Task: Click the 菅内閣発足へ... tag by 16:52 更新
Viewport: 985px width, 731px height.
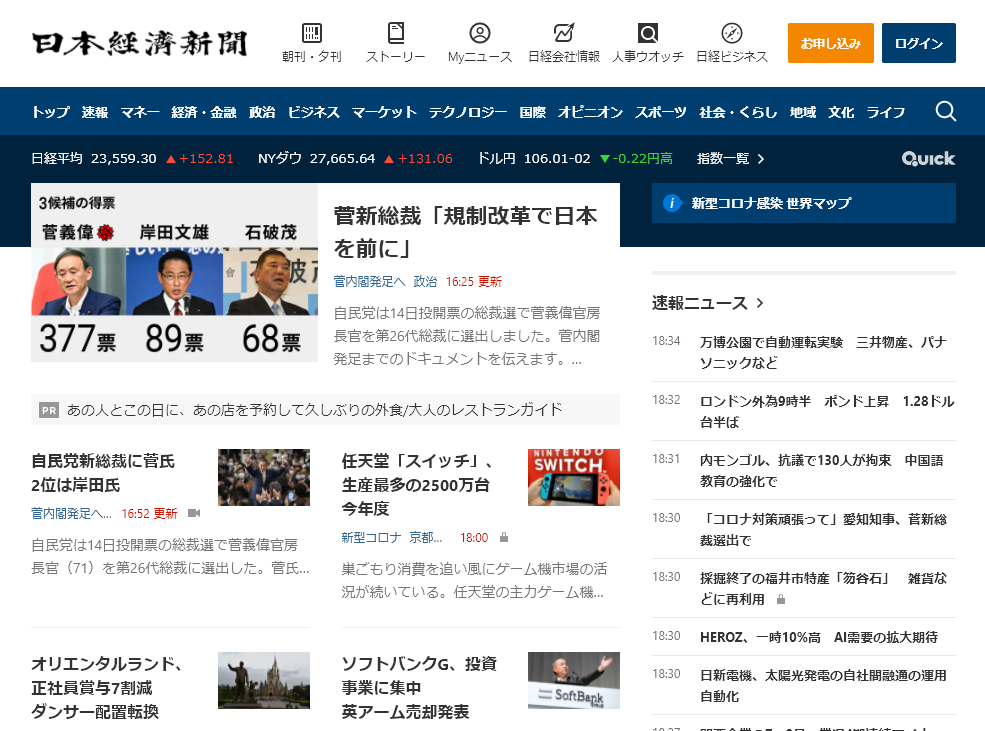Action: tap(72, 514)
